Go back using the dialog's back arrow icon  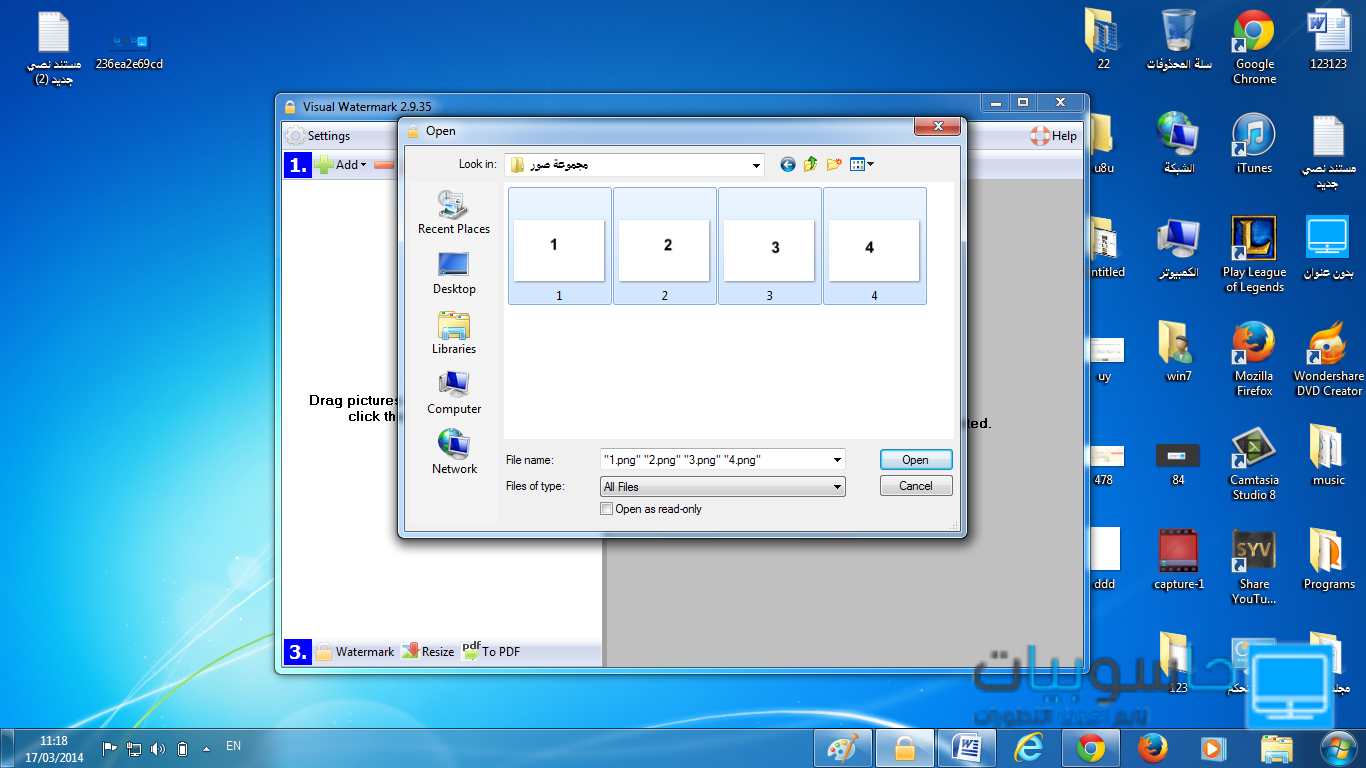pos(788,164)
